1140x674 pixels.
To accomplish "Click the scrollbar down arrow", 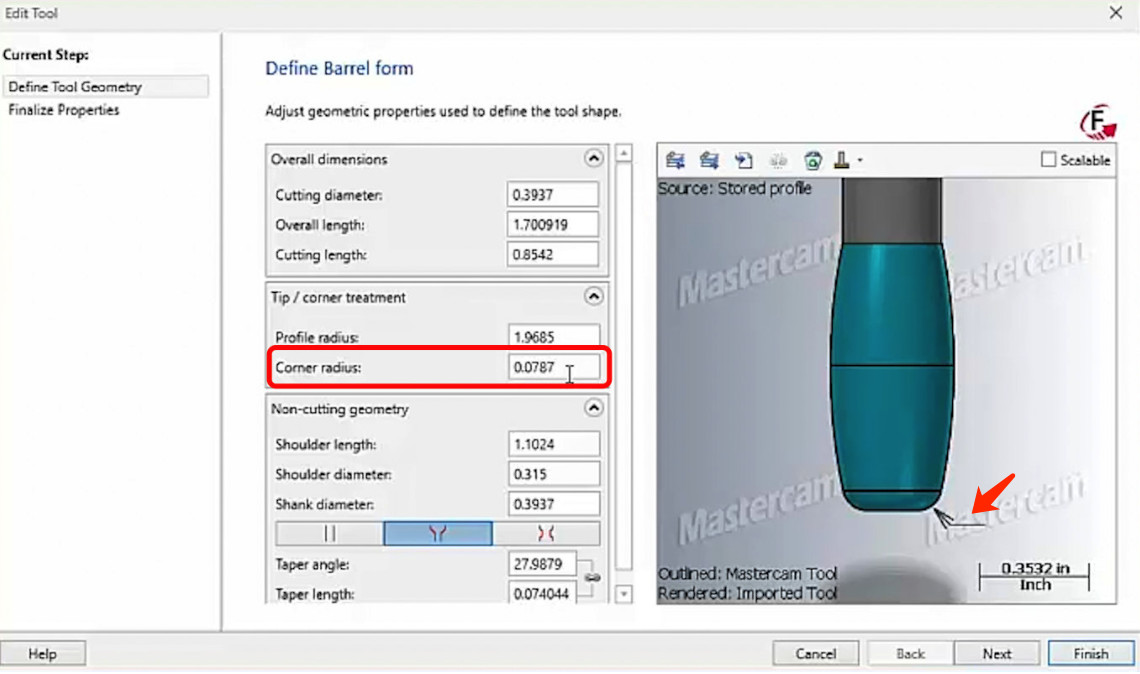I will pos(624,594).
